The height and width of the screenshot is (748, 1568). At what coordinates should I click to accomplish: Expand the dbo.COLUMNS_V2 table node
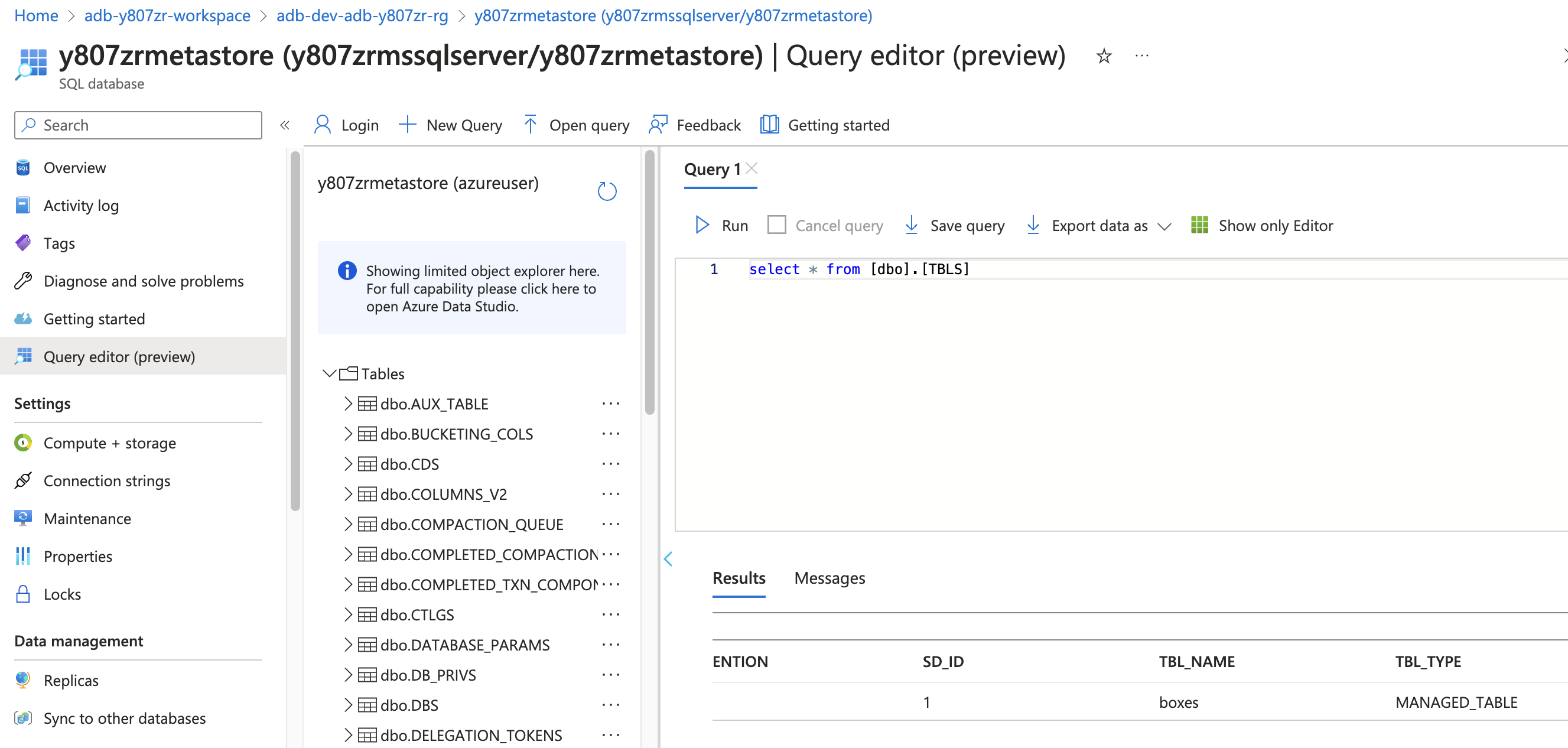pyautogui.click(x=347, y=493)
